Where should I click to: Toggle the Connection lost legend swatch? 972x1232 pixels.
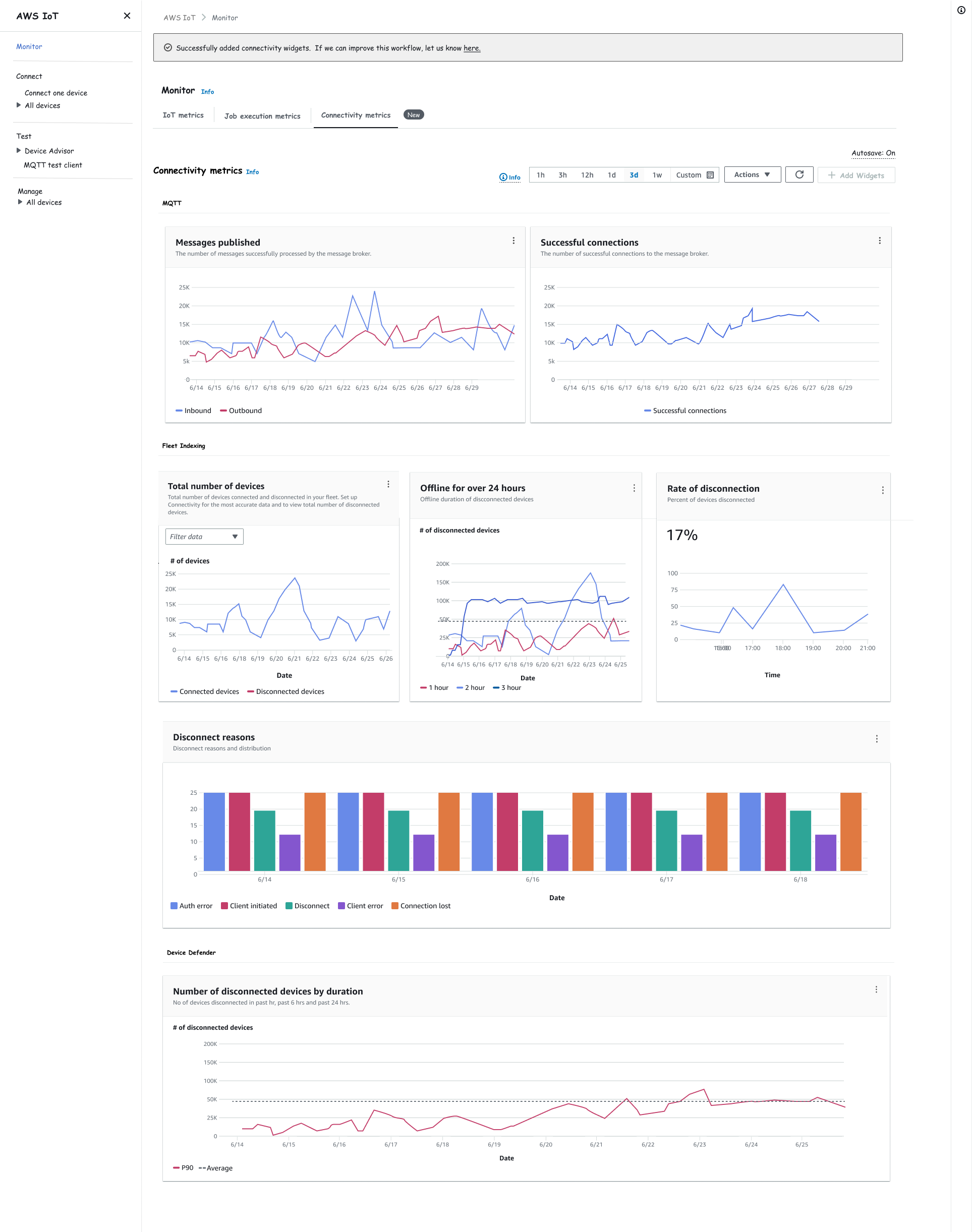395,906
